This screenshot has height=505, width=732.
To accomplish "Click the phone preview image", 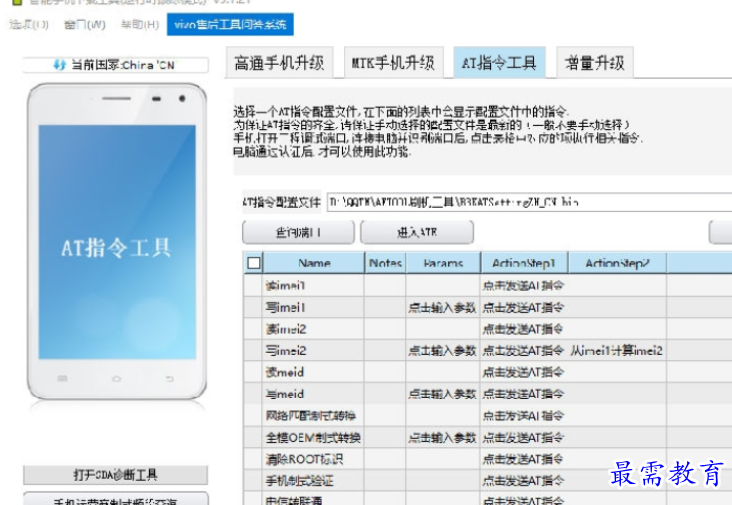I will tap(117, 241).
